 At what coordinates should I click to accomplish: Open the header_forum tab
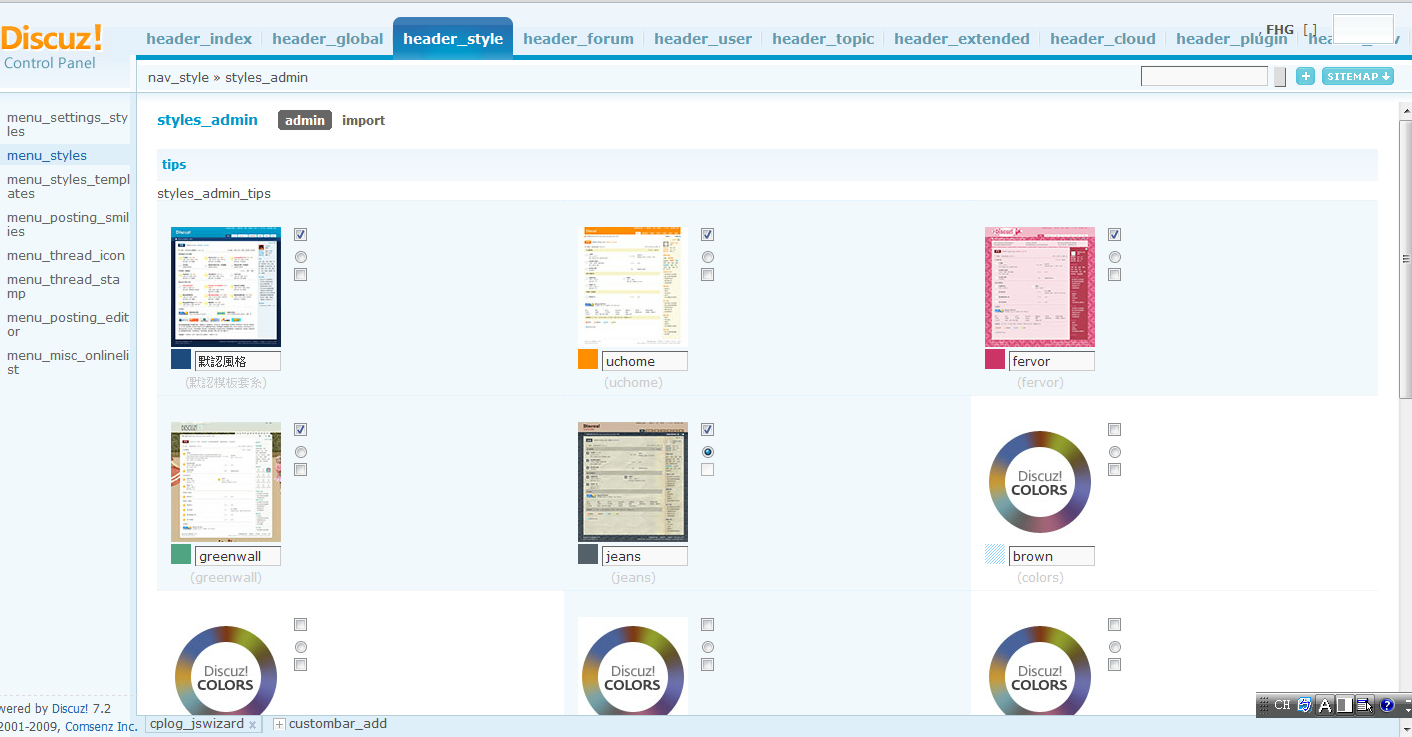click(578, 39)
